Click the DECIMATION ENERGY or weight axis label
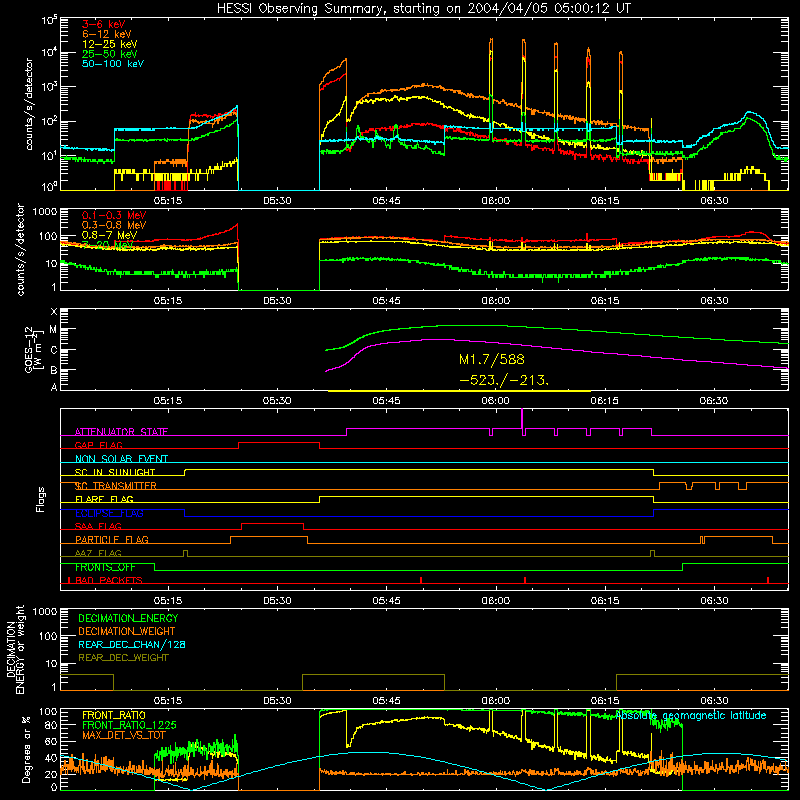This screenshot has height=800, width=800. [16, 649]
